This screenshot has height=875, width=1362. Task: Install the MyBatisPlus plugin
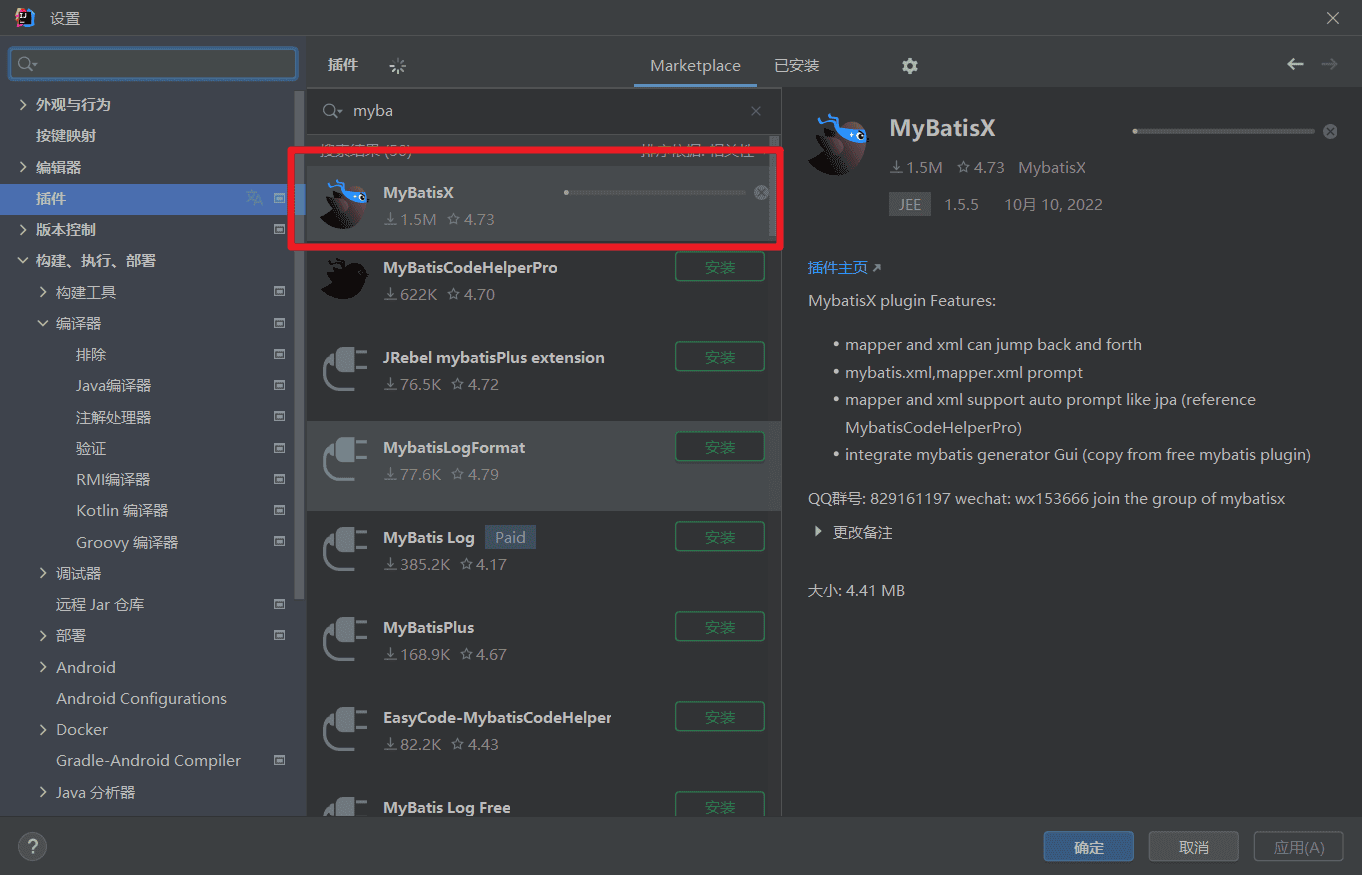tap(720, 627)
